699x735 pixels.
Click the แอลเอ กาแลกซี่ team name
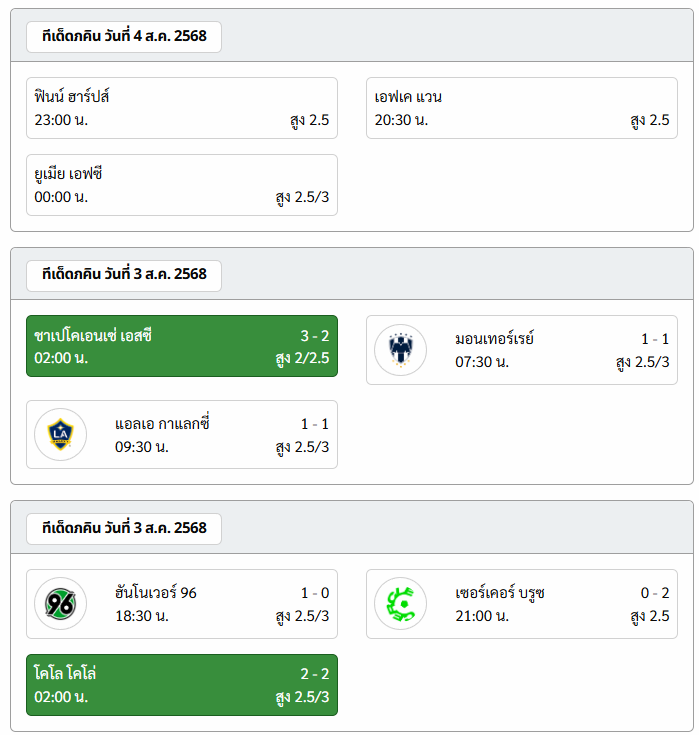tap(162, 423)
